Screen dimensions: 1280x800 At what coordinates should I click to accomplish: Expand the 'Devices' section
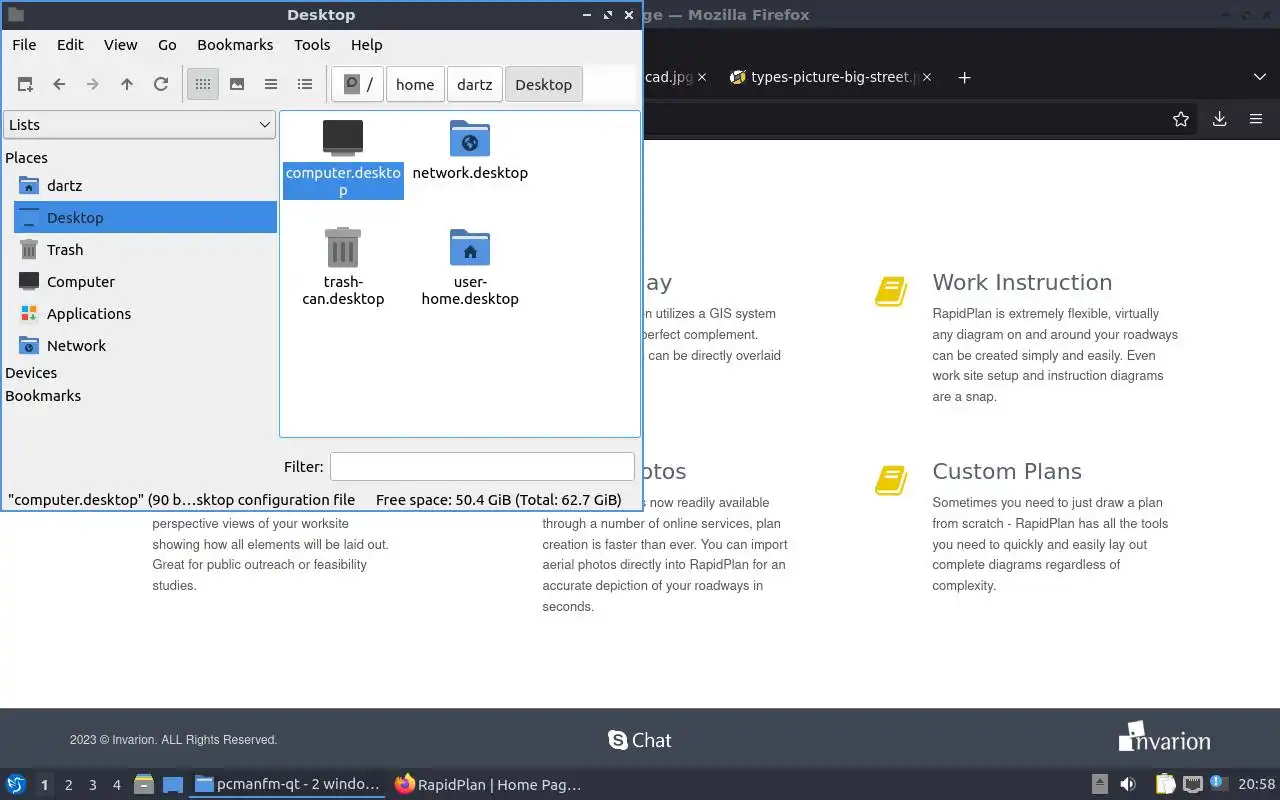click(x=31, y=373)
